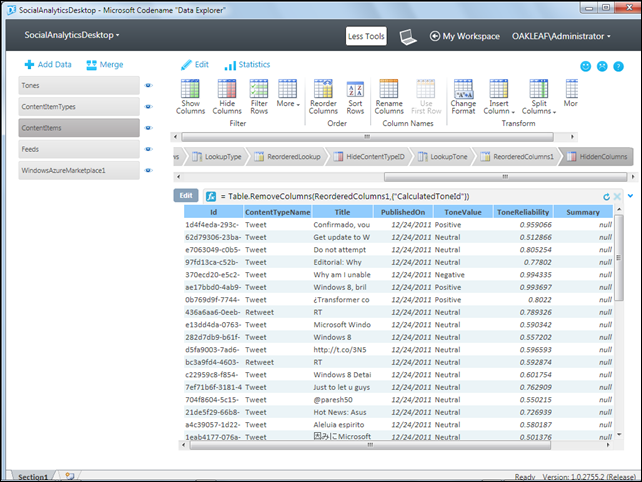This screenshot has width=642, height=482.
Task: Click the Less Tools button
Action: coord(366,37)
